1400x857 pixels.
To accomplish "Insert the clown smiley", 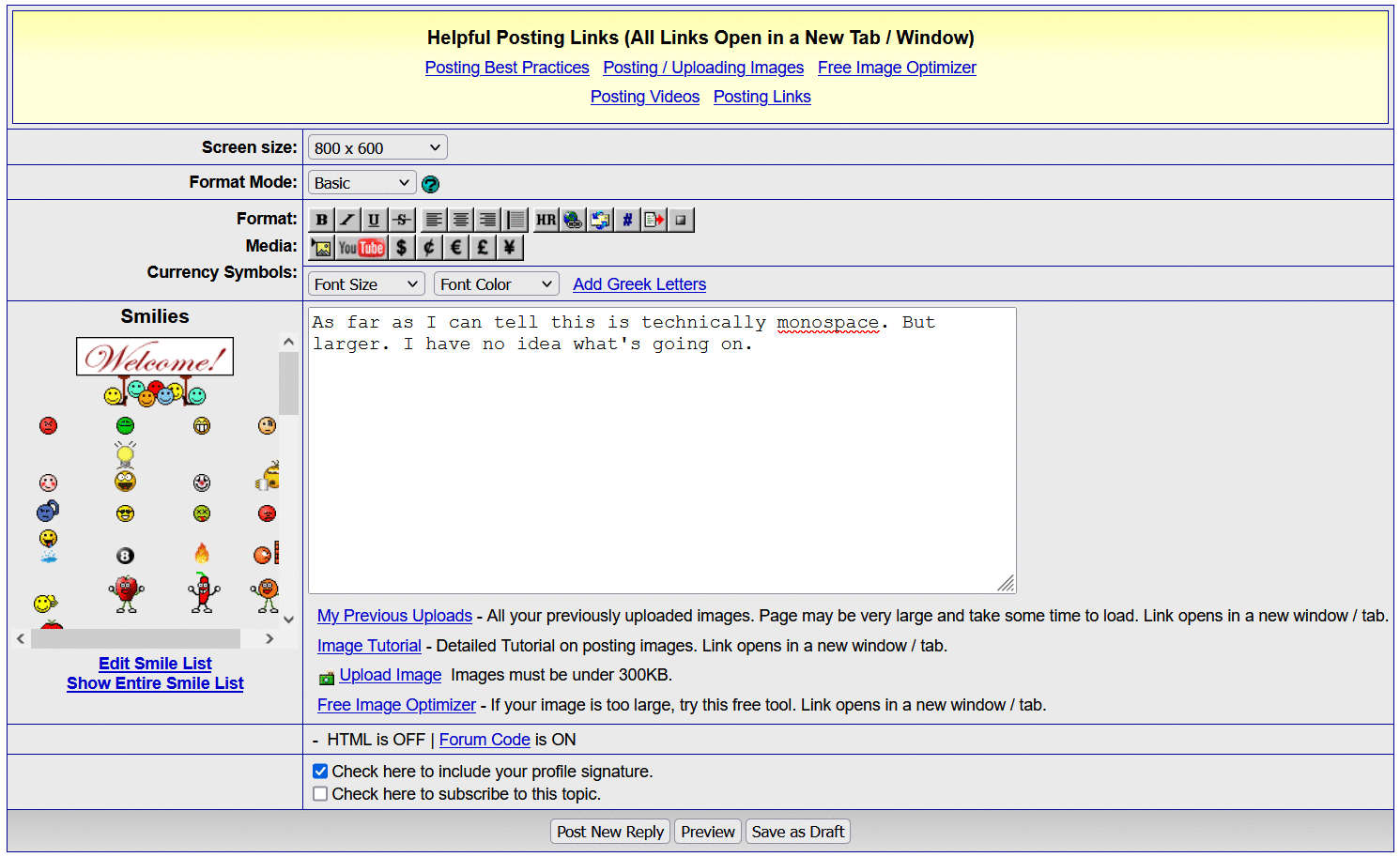I will click(x=202, y=482).
